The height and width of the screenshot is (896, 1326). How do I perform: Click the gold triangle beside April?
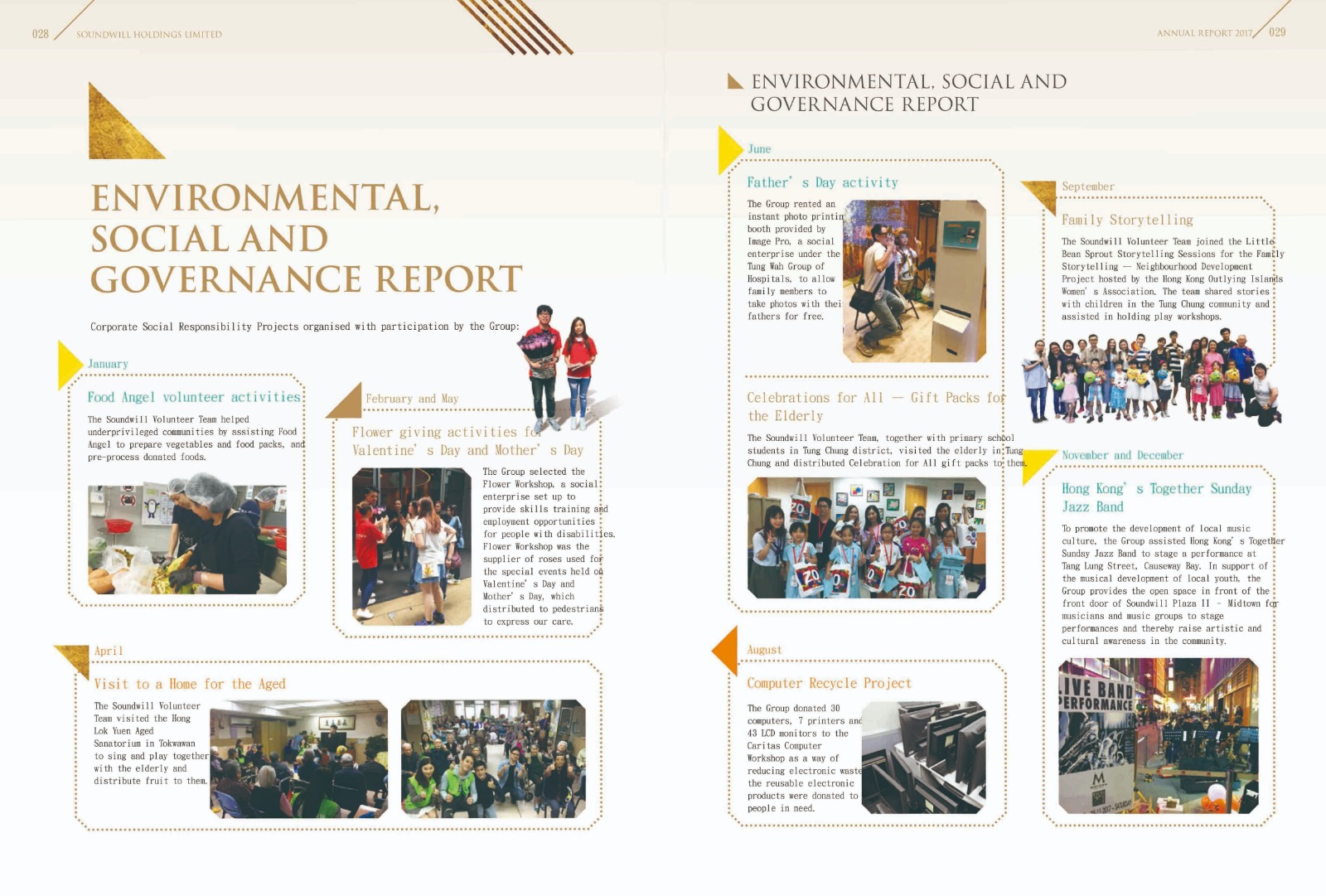pos(75,659)
